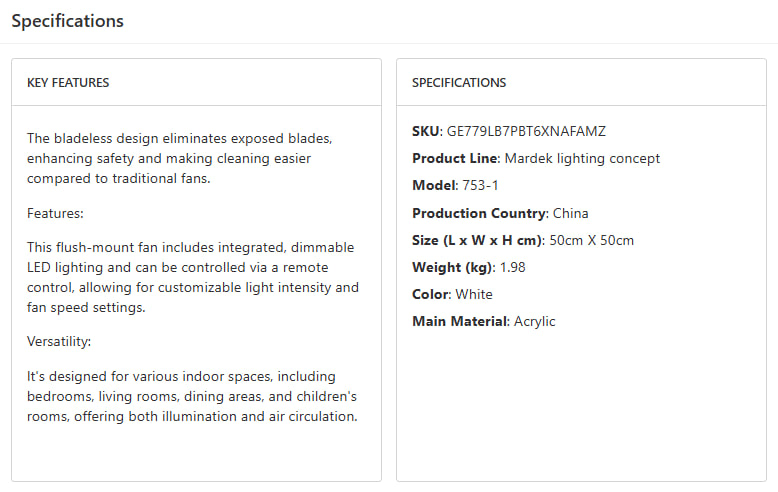Click the material value "Acrylic"
The height and width of the screenshot is (492, 778).
click(535, 321)
